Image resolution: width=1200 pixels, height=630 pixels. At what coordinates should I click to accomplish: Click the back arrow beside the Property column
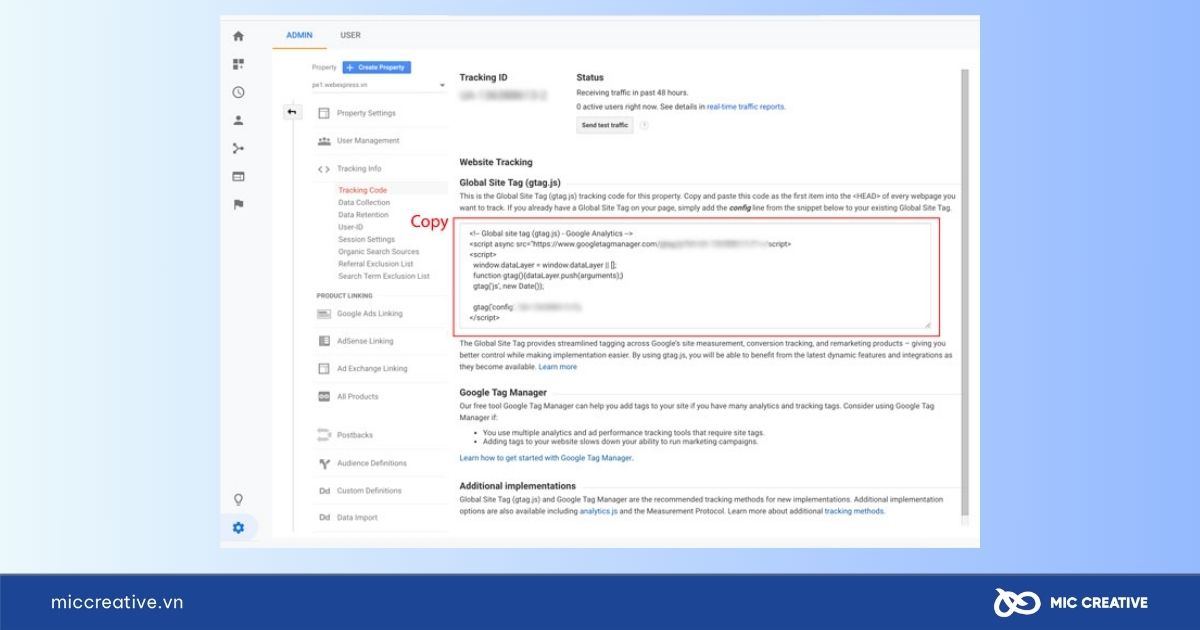(291, 112)
